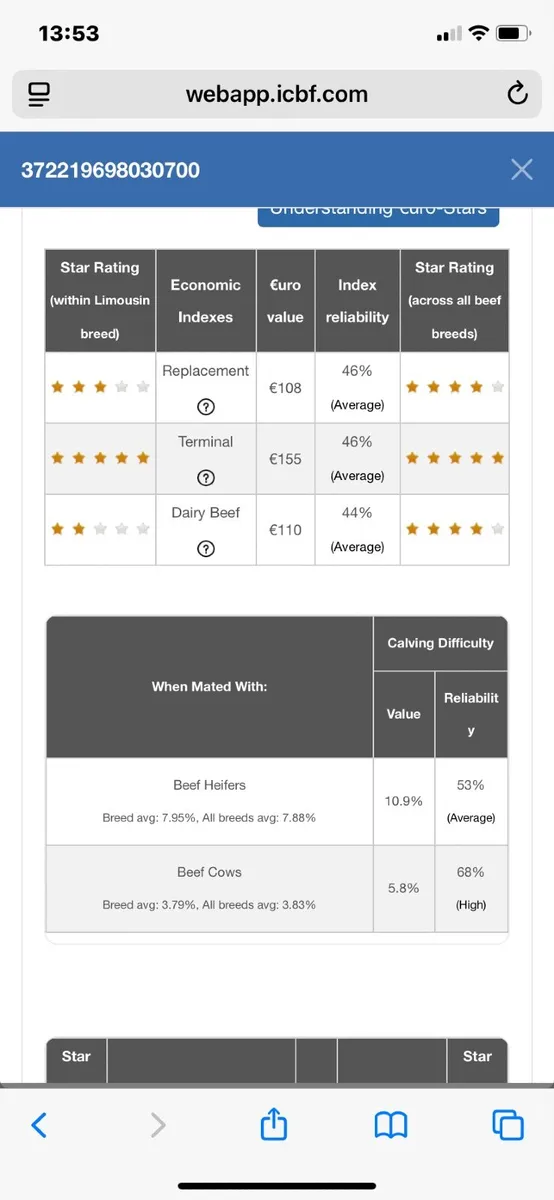The height and width of the screenshot is (1200, 554).
Task: Go back to the previous page
Action: tap(38, 1125)
